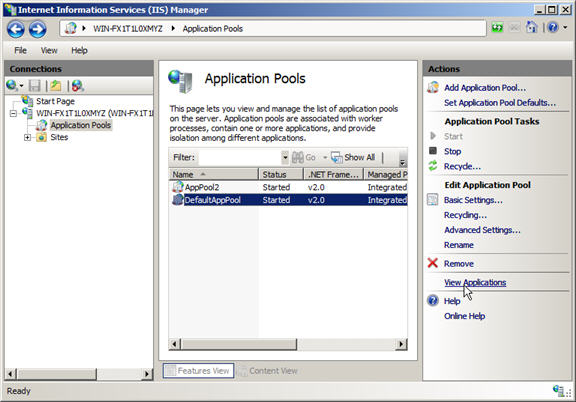Screen dimensions: 576x402
Task: Collapse the WIN-FX1T1L0XMYZ server tree node
Action: point(13,113)
